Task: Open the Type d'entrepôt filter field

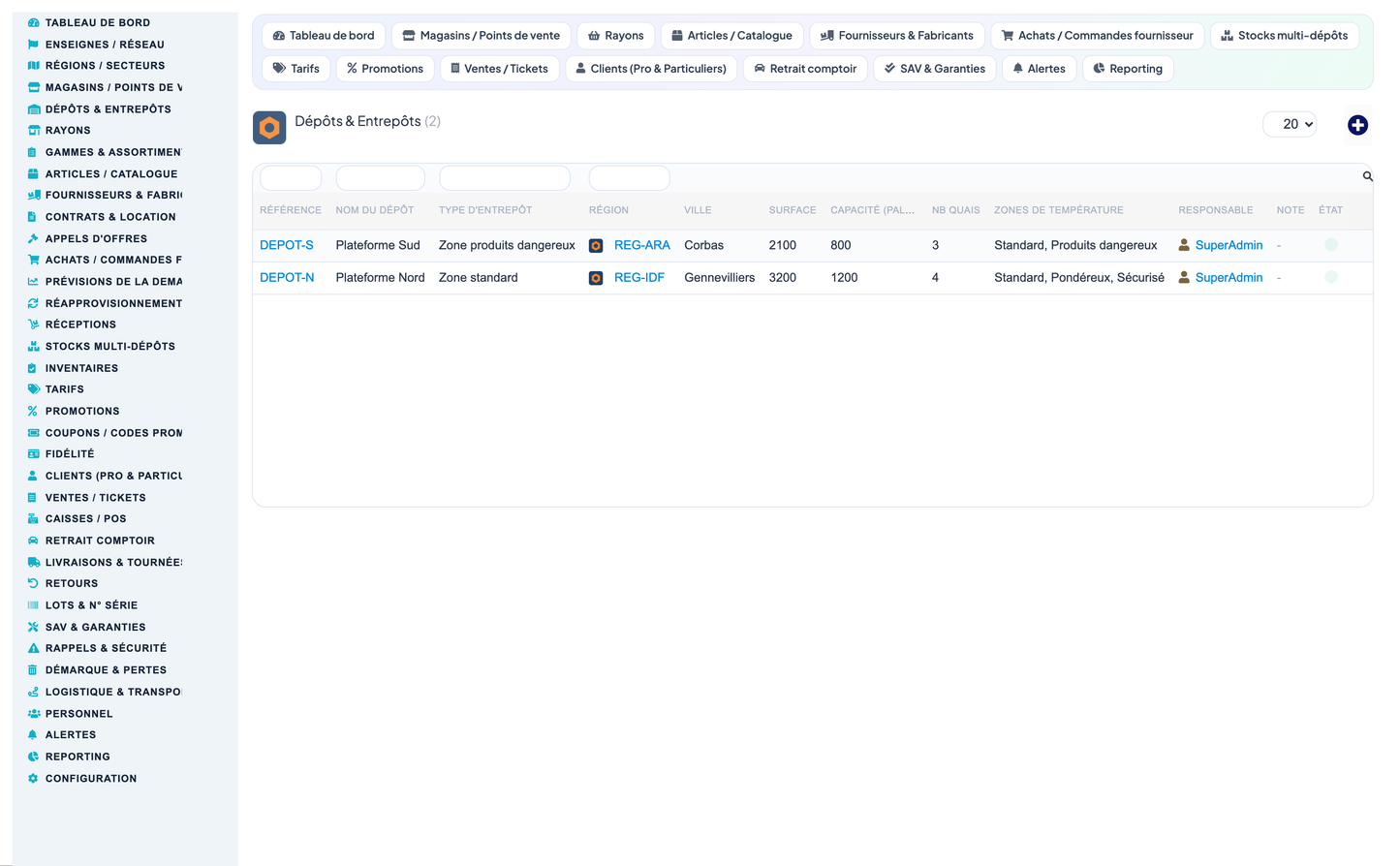Action: coord(505,178)
